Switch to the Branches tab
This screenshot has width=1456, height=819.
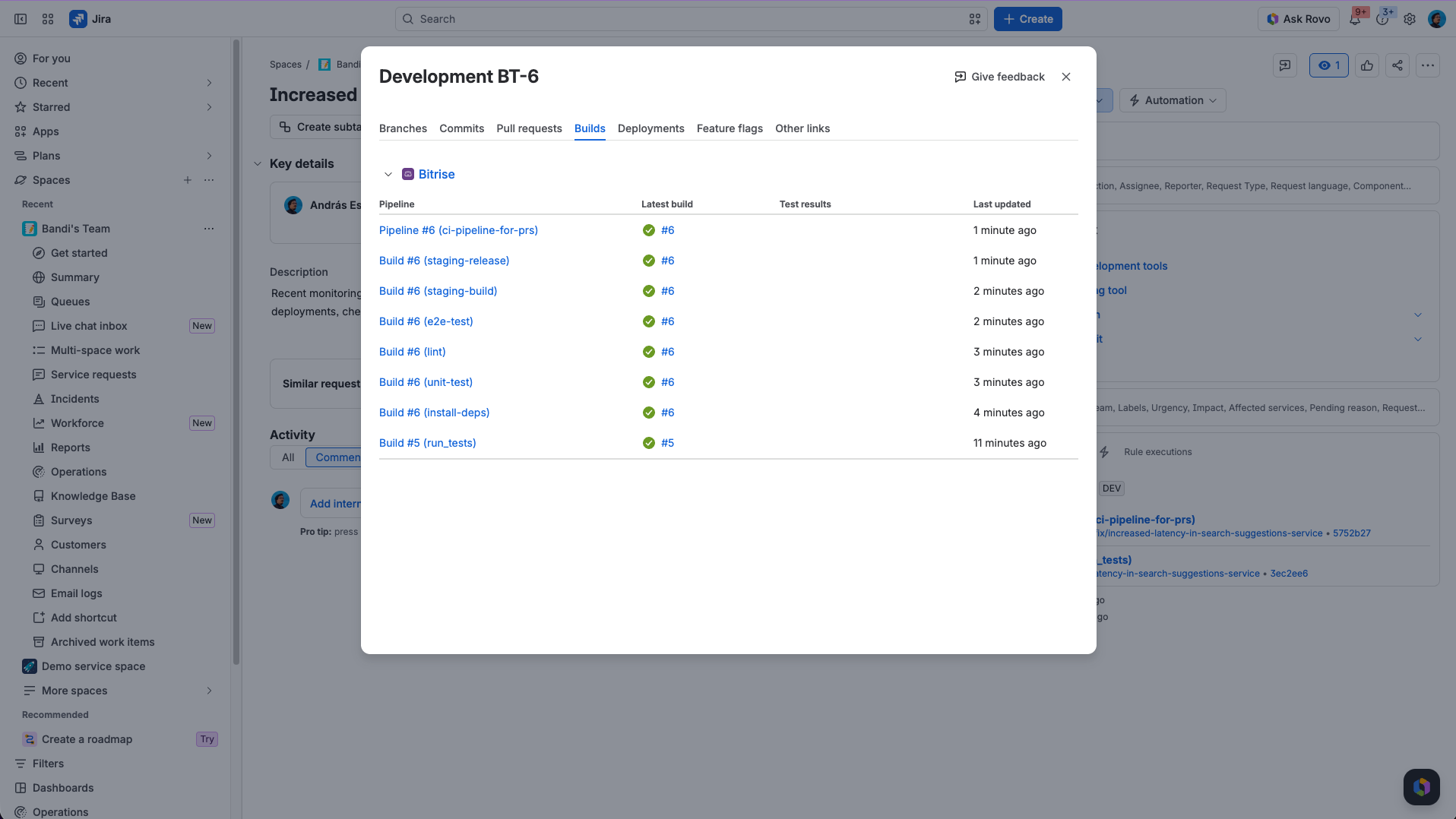[403, 128]
